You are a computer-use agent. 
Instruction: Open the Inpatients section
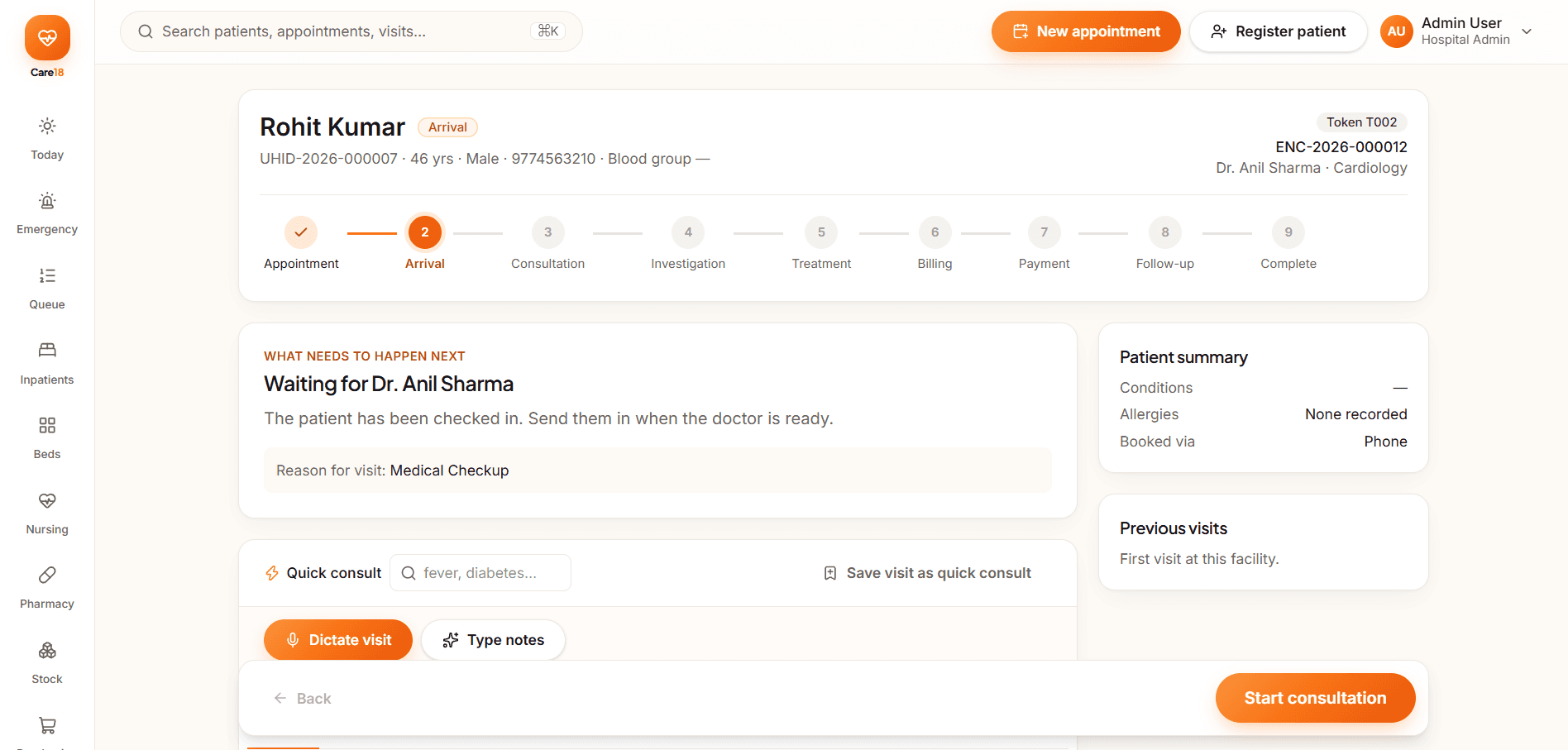point(47,364)
